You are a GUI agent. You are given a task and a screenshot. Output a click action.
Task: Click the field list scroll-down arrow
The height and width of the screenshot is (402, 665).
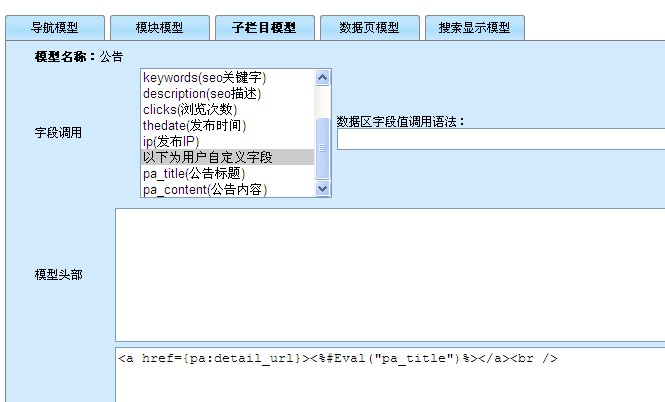click(322, 188)
